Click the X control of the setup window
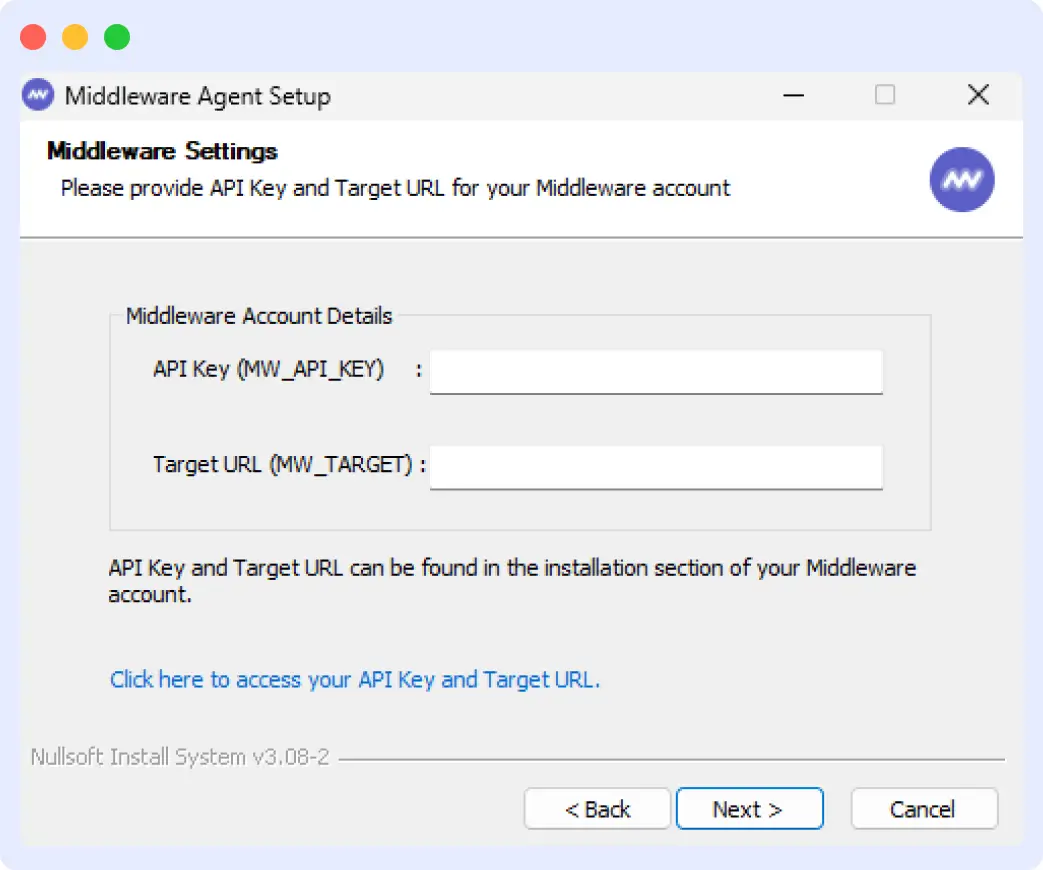This screenshot has height=870, width=1043. [978, 95]
